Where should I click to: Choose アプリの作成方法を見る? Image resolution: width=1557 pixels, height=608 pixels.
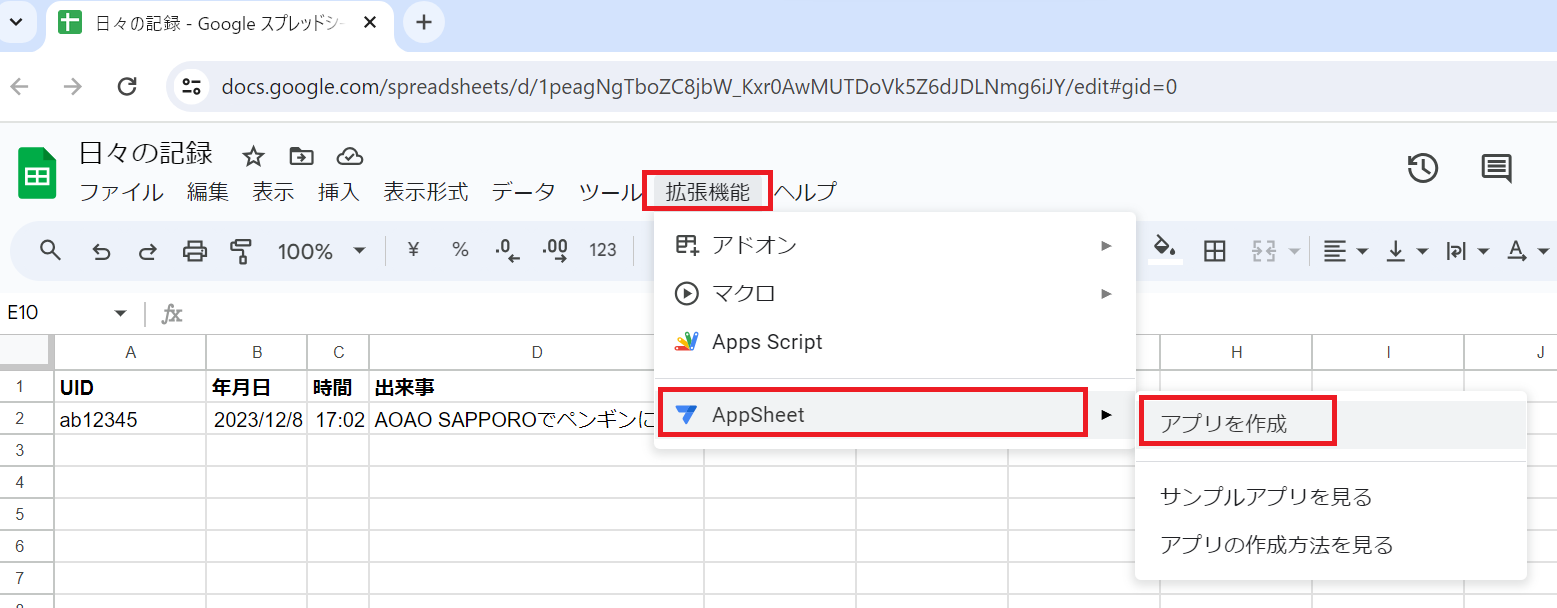pos(1331,545)
